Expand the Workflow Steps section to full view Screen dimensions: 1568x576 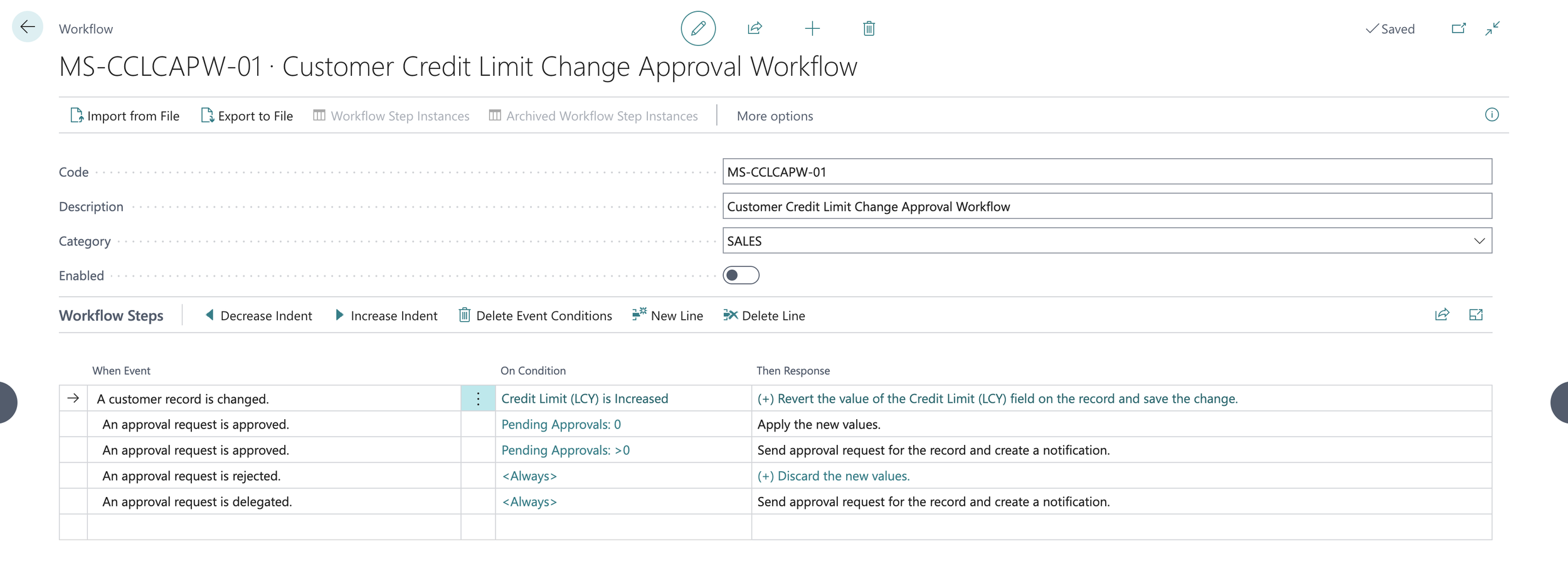click(x=1476, y=315)
